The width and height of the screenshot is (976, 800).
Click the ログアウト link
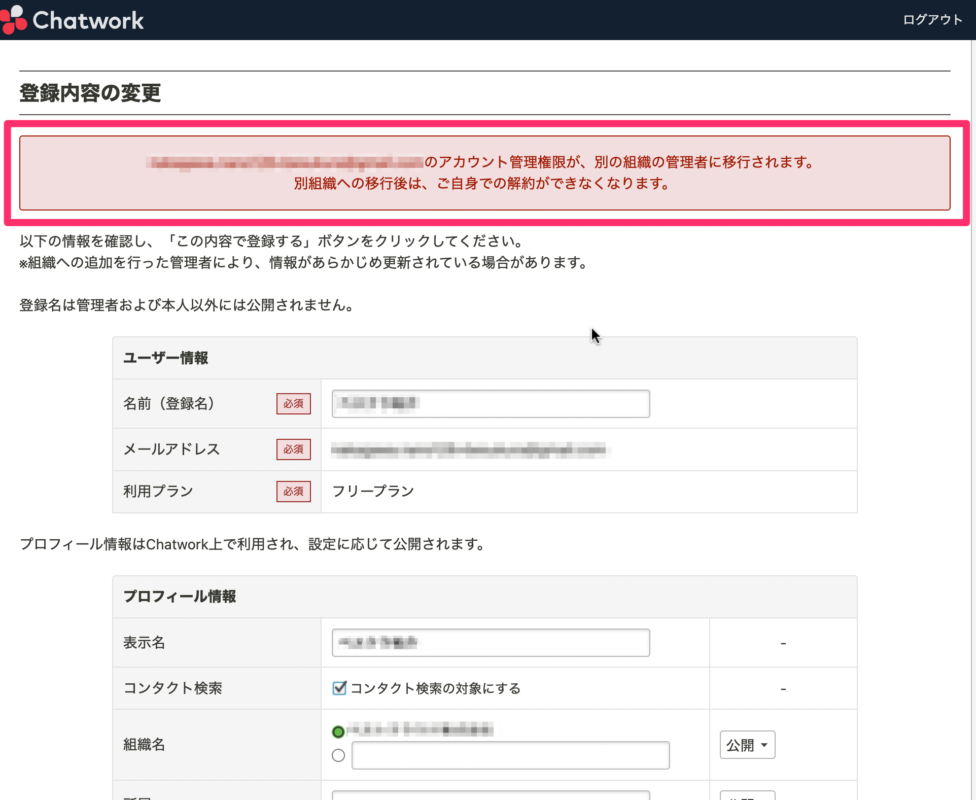pos(932,18)
